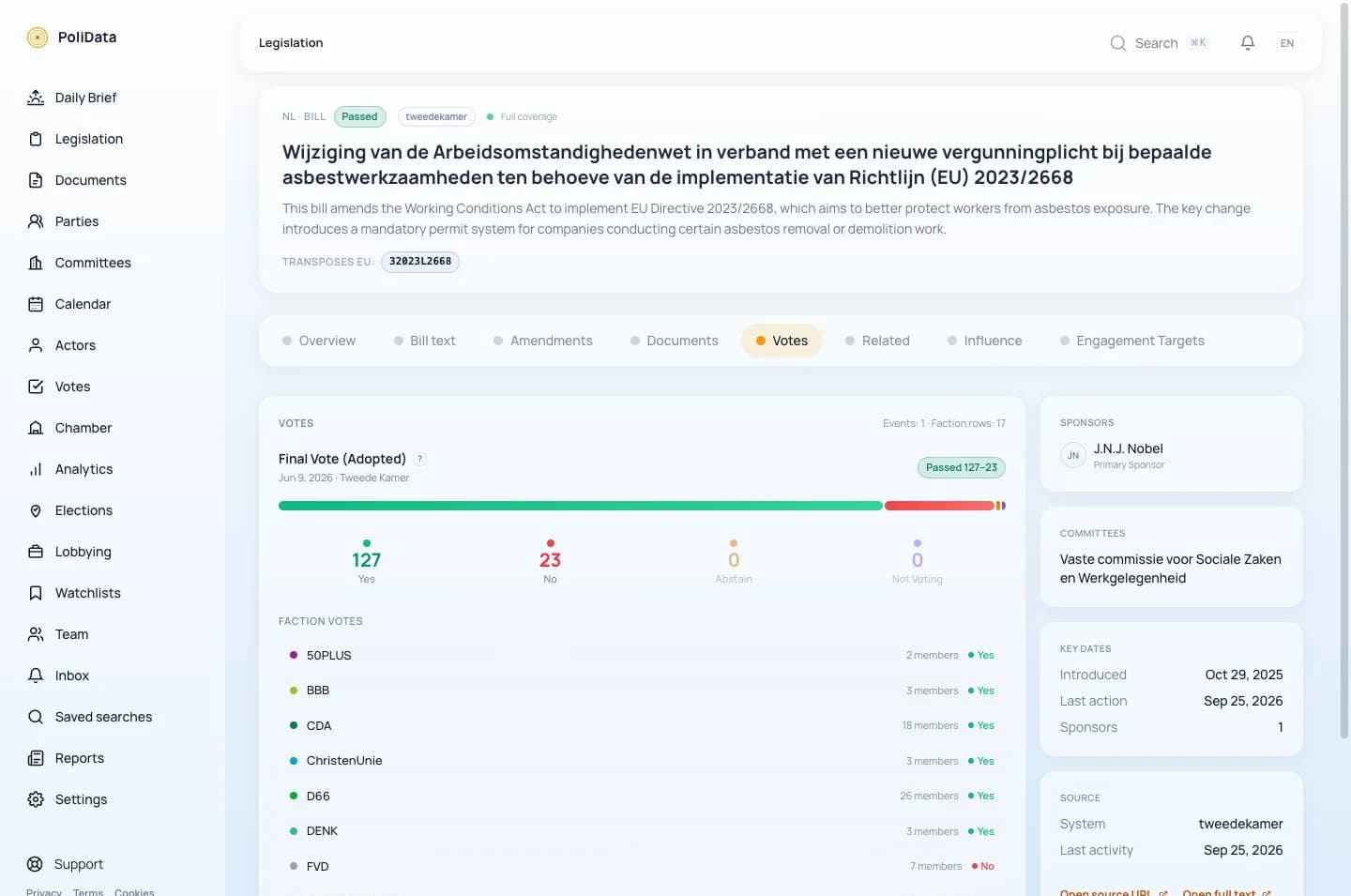The width and height of the screenshot is (1351, 896).
Task: Click the red No segment of vote bar
Action: [x=939, y=506]
